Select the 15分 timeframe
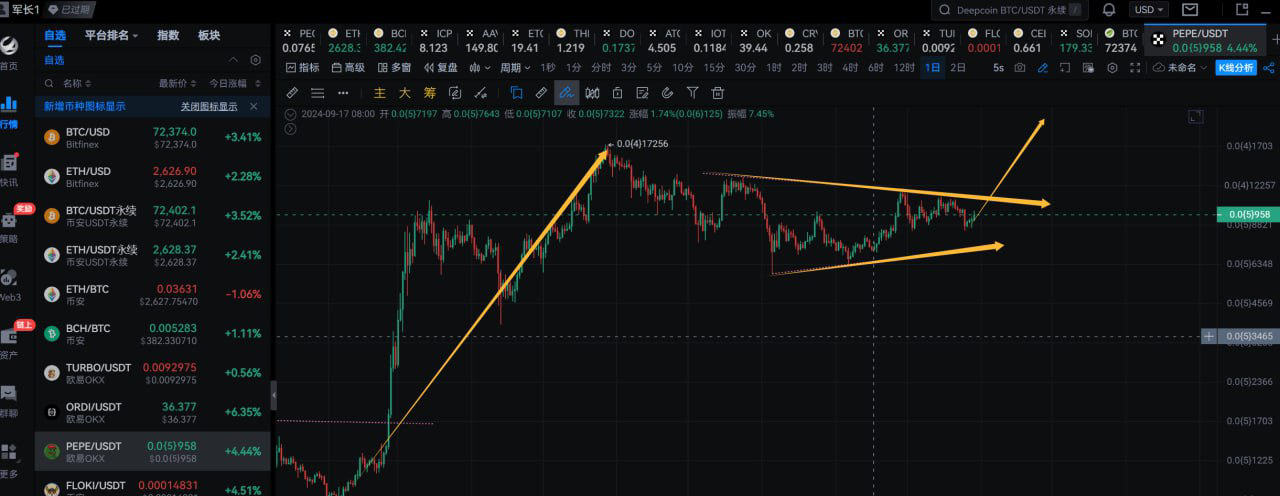The width and height of the screenshot is (1280, 496). pyautogui.click(x=714, y=68)
